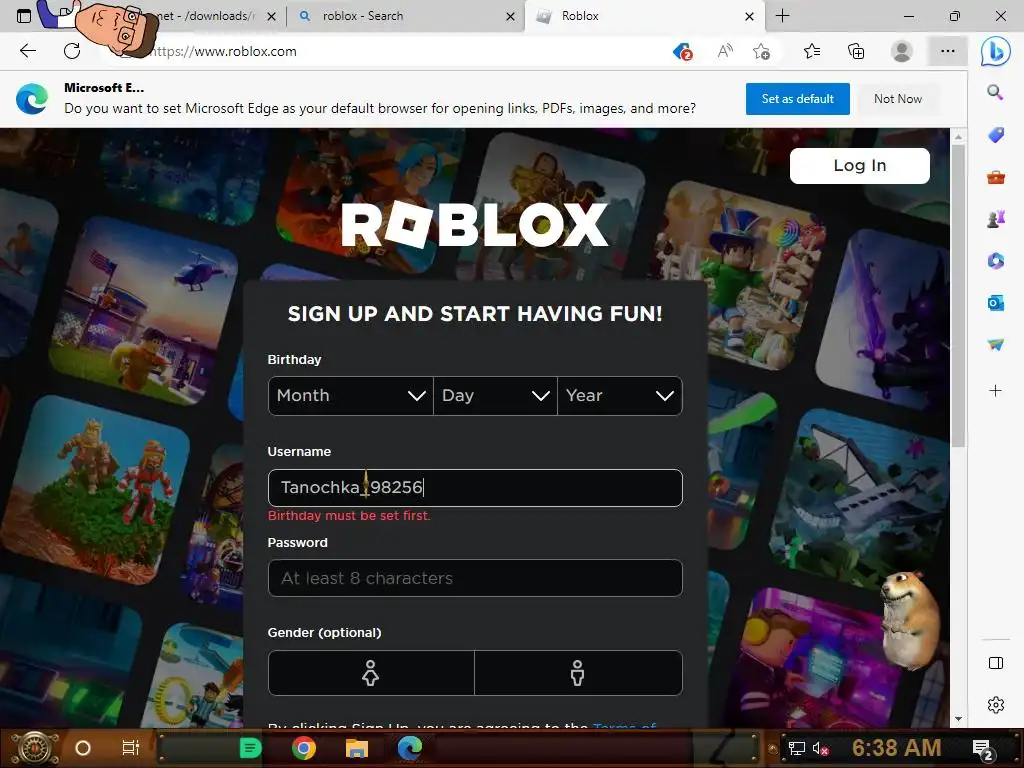Open Edge Settings and more menu
The height and width of the screenshot is (768, 1024).
click(x=948, y=51)
